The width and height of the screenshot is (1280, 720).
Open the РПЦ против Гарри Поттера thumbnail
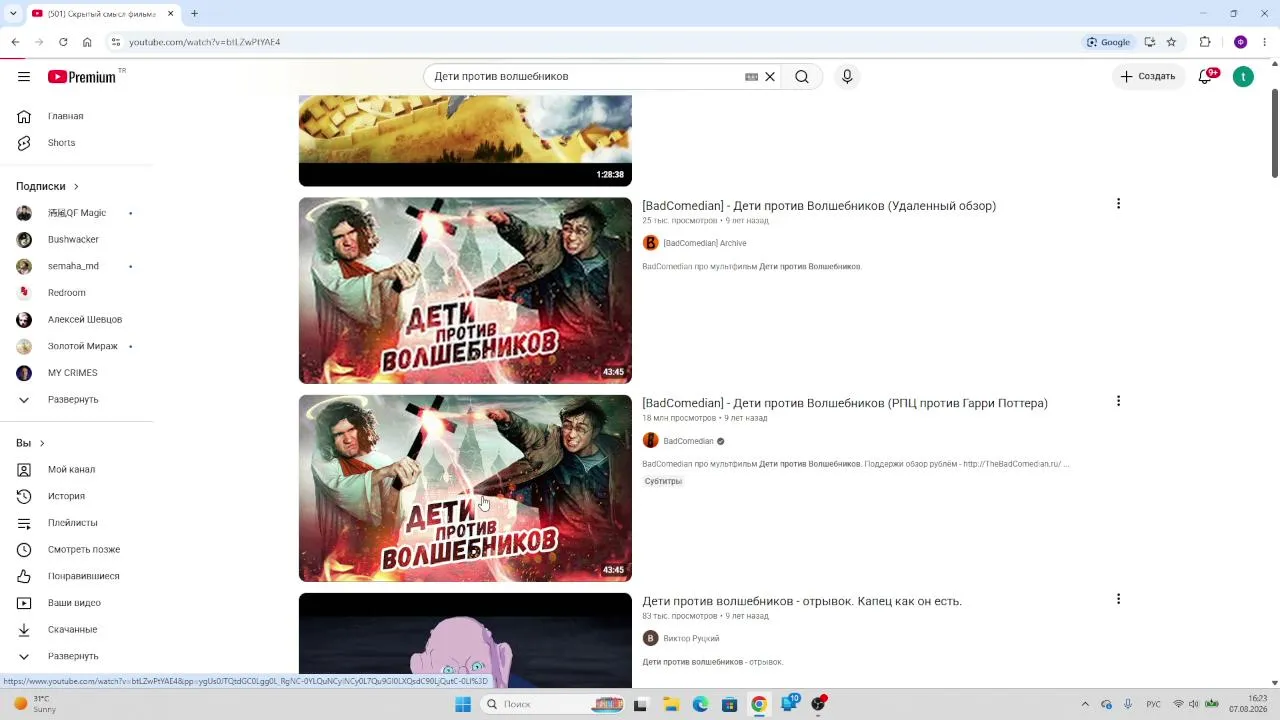[x=465, y=489]
